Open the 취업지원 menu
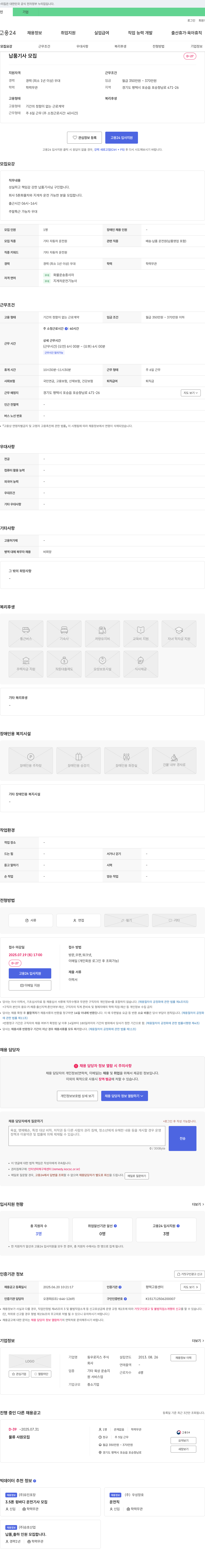 pos(68,33)
